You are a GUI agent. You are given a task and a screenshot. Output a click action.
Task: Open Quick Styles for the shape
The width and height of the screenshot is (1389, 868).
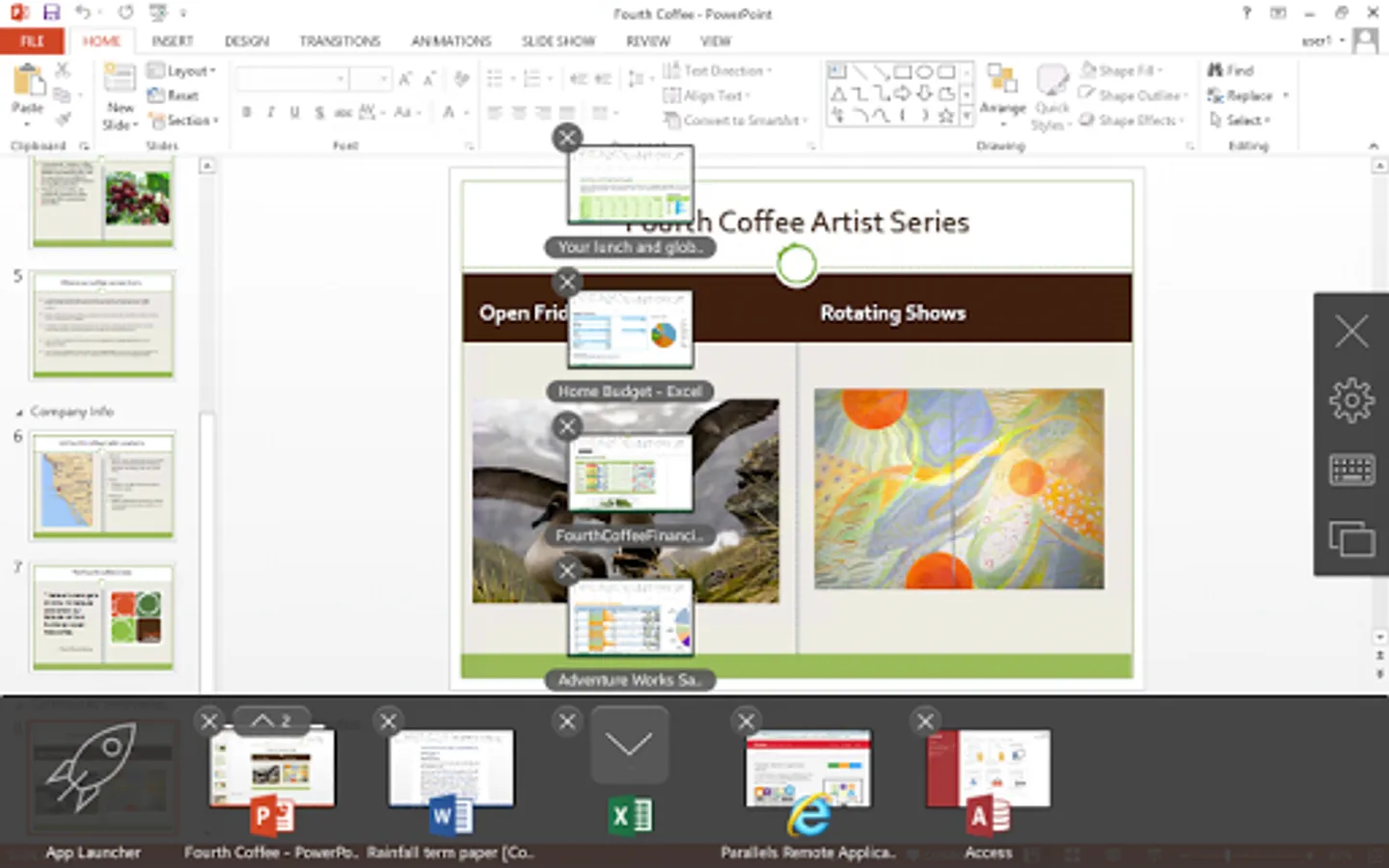pyautogui.click(x=1050, y=97)
